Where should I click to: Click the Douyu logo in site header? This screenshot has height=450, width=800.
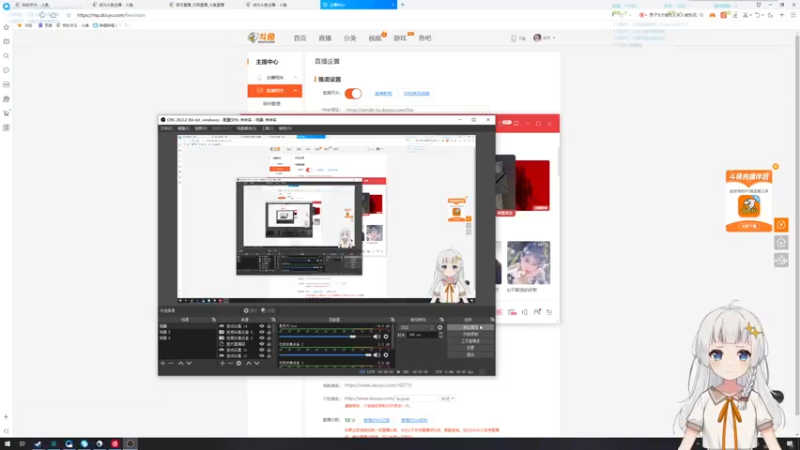pos(261,38)
